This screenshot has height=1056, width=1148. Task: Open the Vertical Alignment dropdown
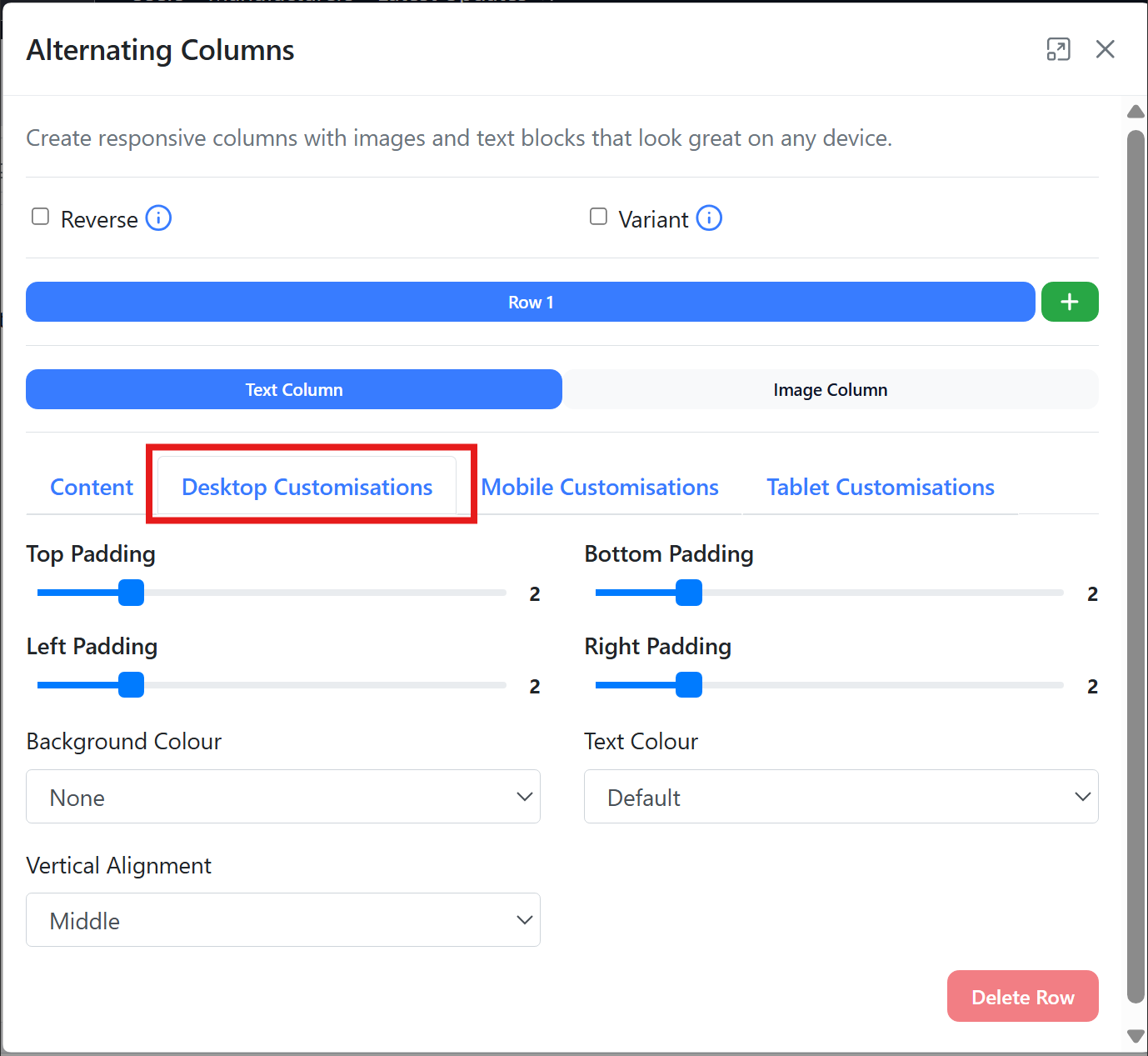pos(283,920)
